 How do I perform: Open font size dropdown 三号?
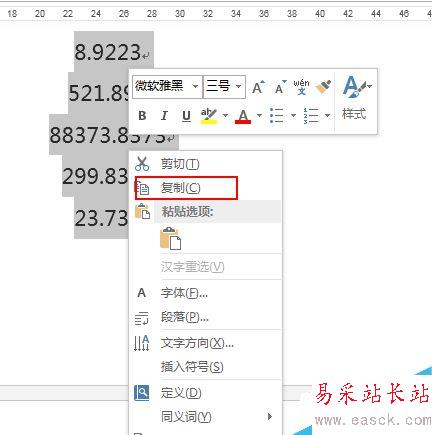click(238, 87)
